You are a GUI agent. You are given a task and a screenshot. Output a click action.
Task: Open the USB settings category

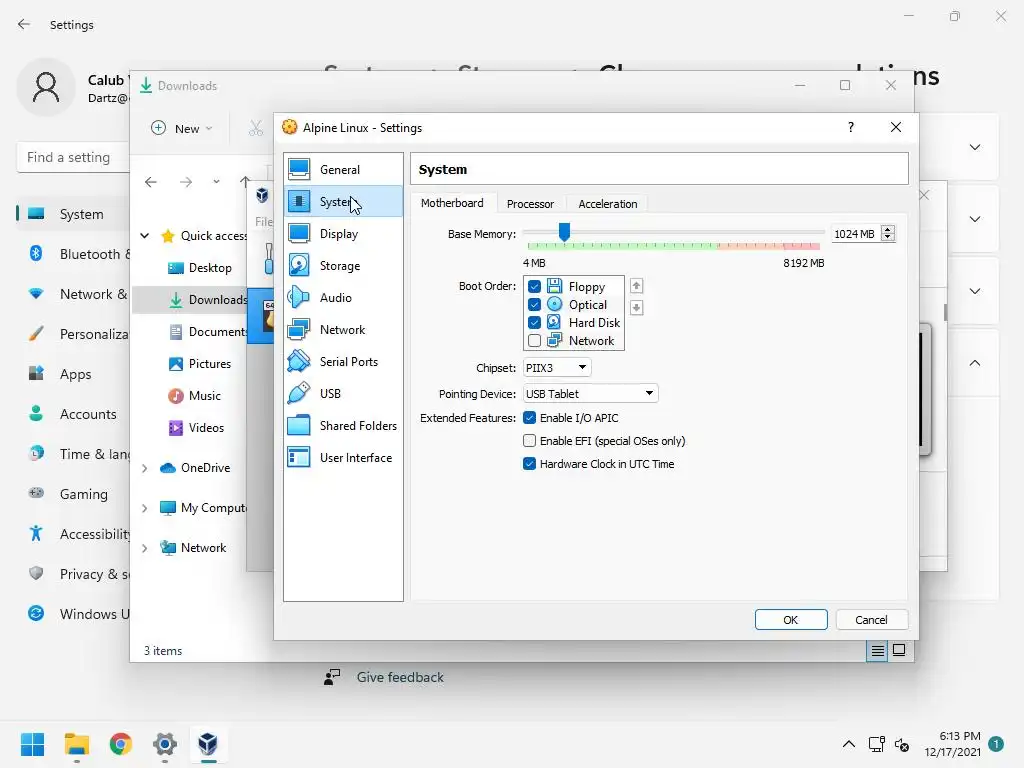344,394
